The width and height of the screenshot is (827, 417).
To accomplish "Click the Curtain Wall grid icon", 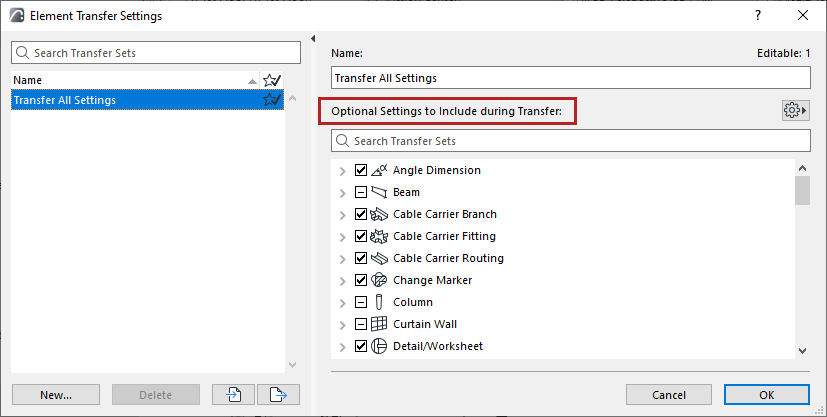I will 378,324.
